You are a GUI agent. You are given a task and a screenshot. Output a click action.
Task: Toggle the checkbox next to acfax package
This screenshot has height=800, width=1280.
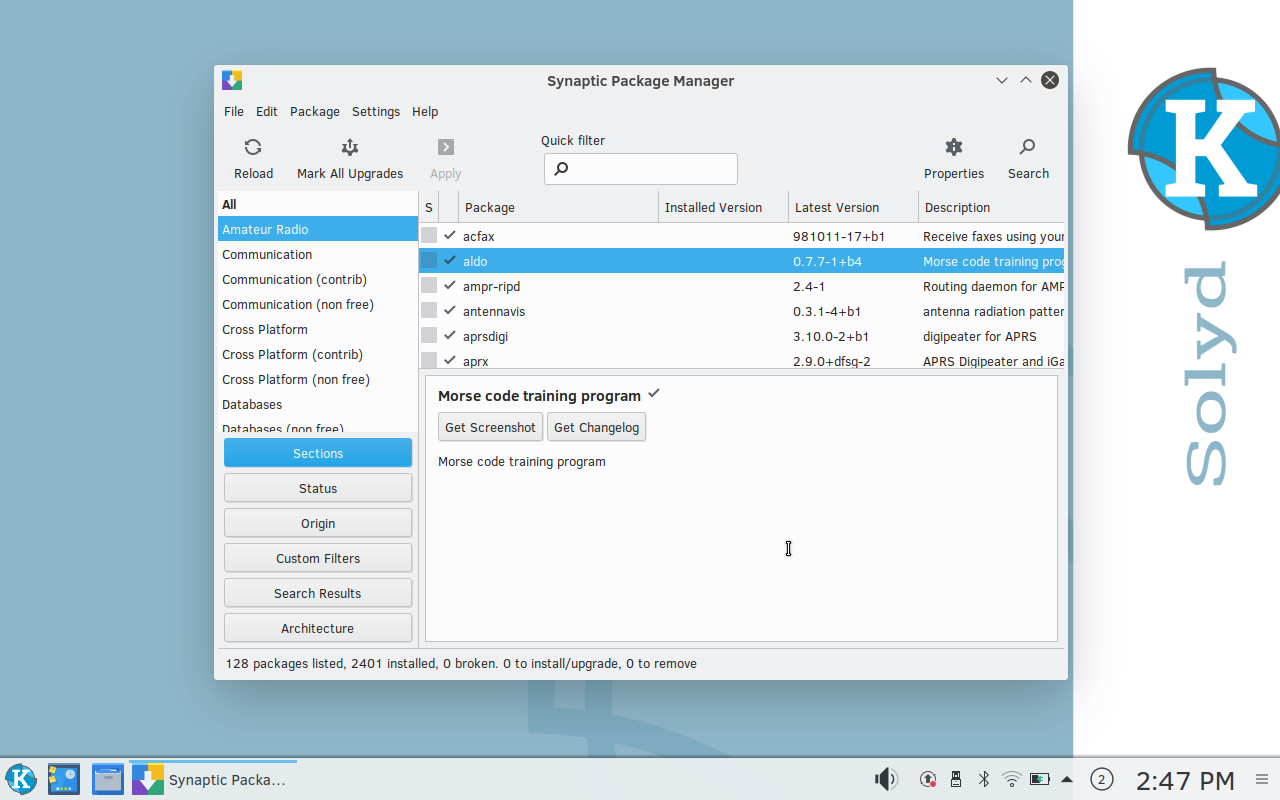(430, 235)
